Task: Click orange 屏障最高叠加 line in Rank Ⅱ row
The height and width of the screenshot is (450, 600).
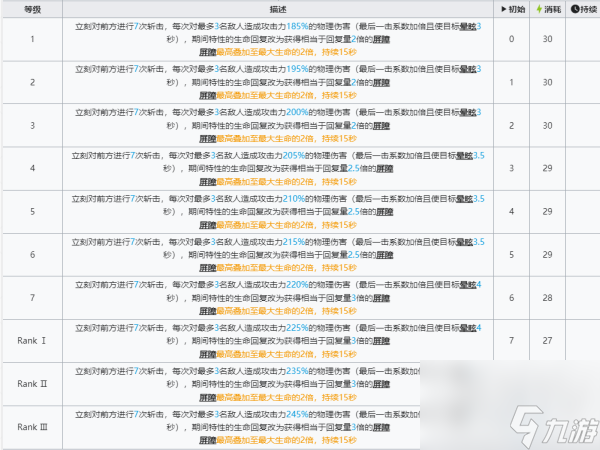Action: 278,398
